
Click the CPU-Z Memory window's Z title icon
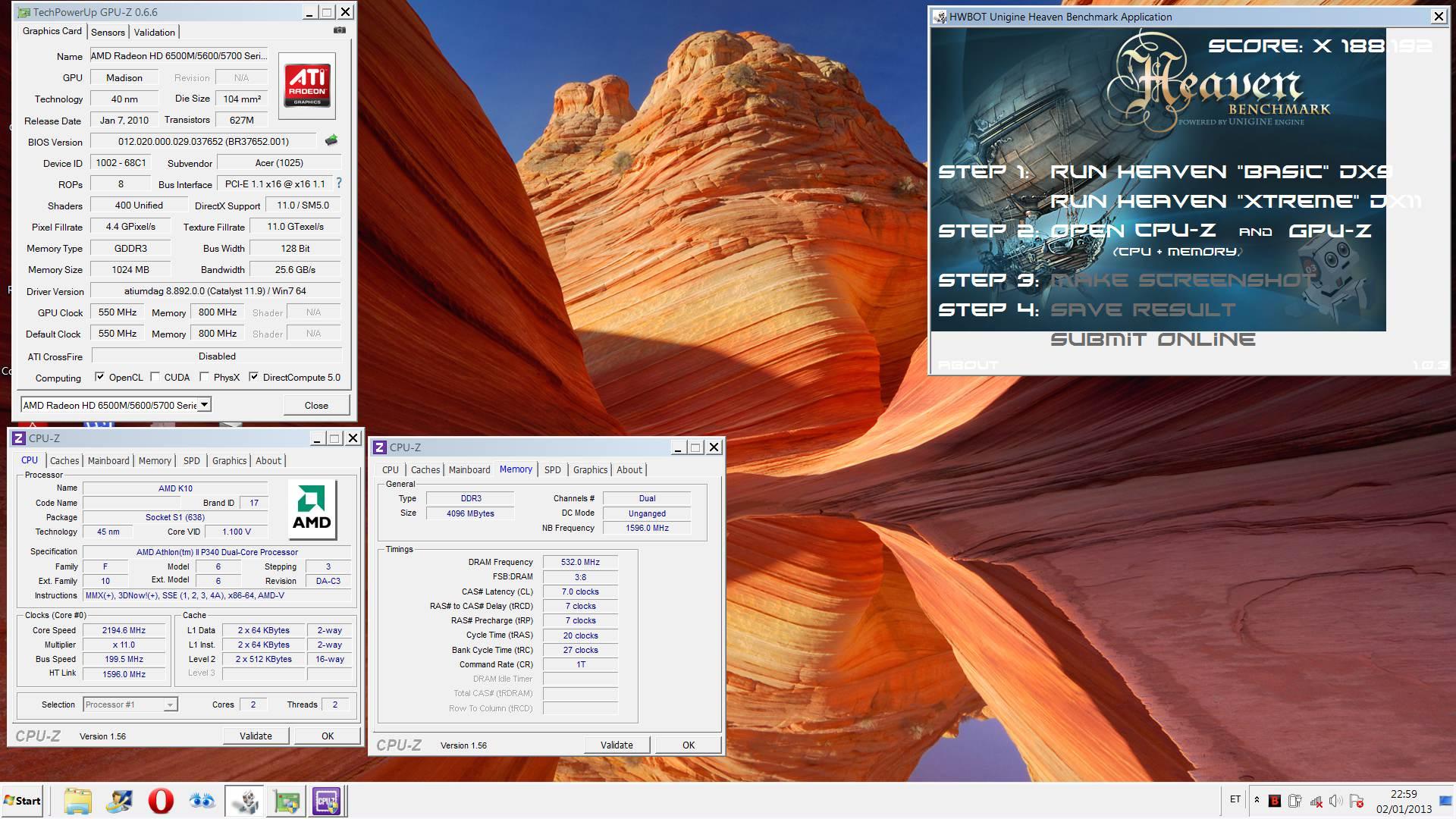point(380,447)
